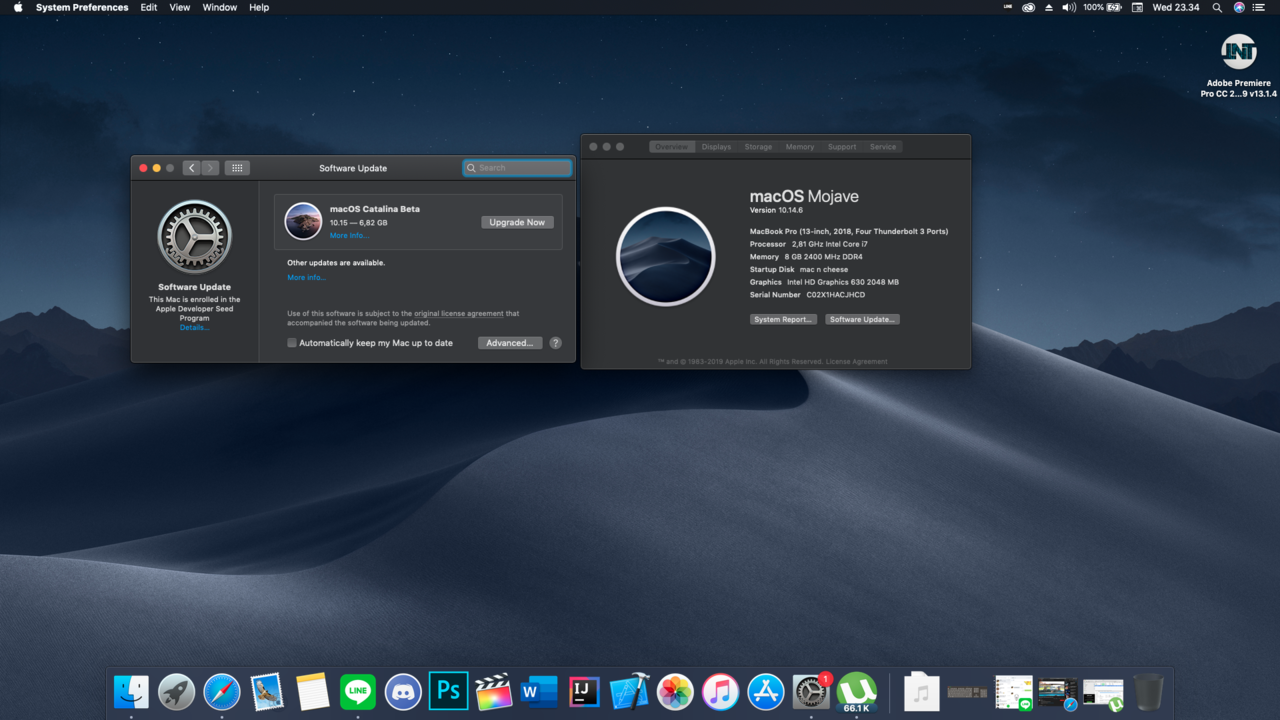Click the Software Update gear icon
The height and width of the screenshot is (720, 1280).
click(x=194, y=237)
